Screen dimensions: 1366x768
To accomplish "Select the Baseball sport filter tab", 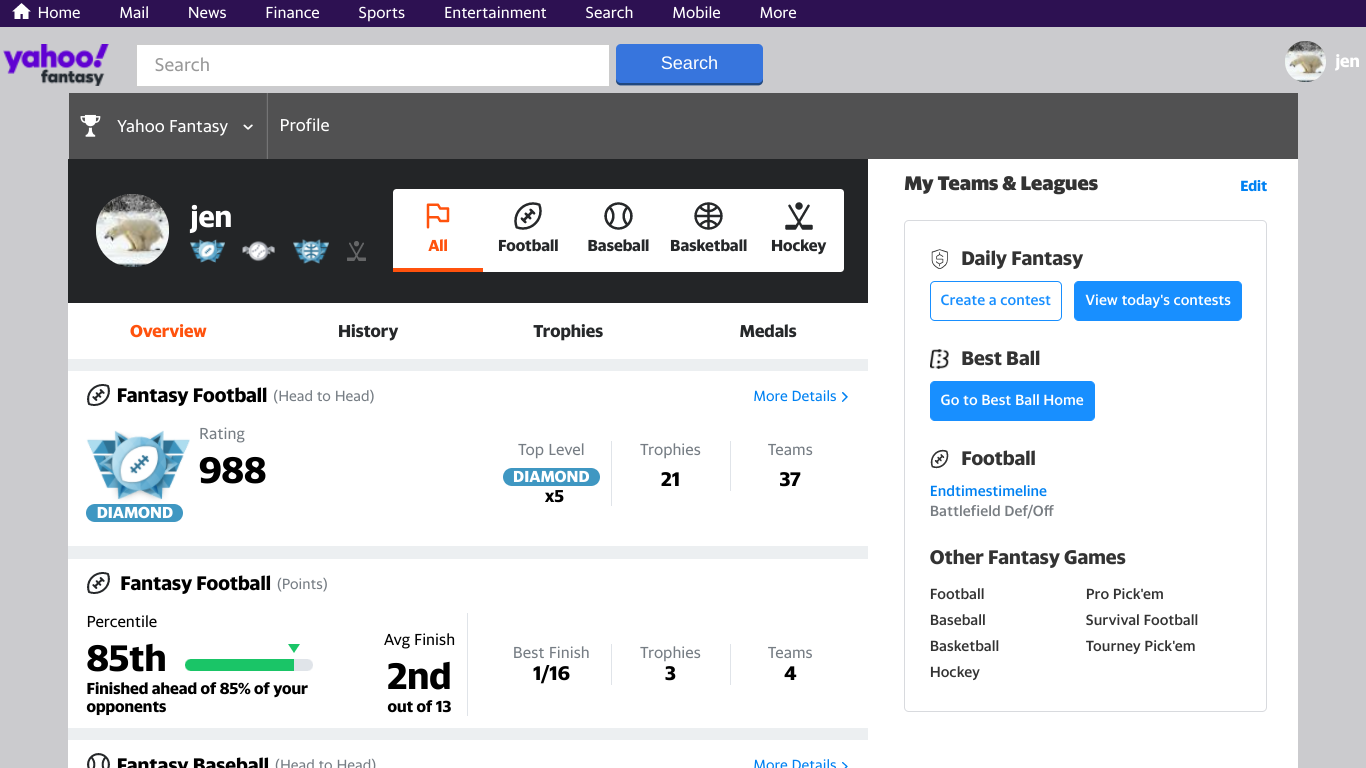I will point(618,230).
